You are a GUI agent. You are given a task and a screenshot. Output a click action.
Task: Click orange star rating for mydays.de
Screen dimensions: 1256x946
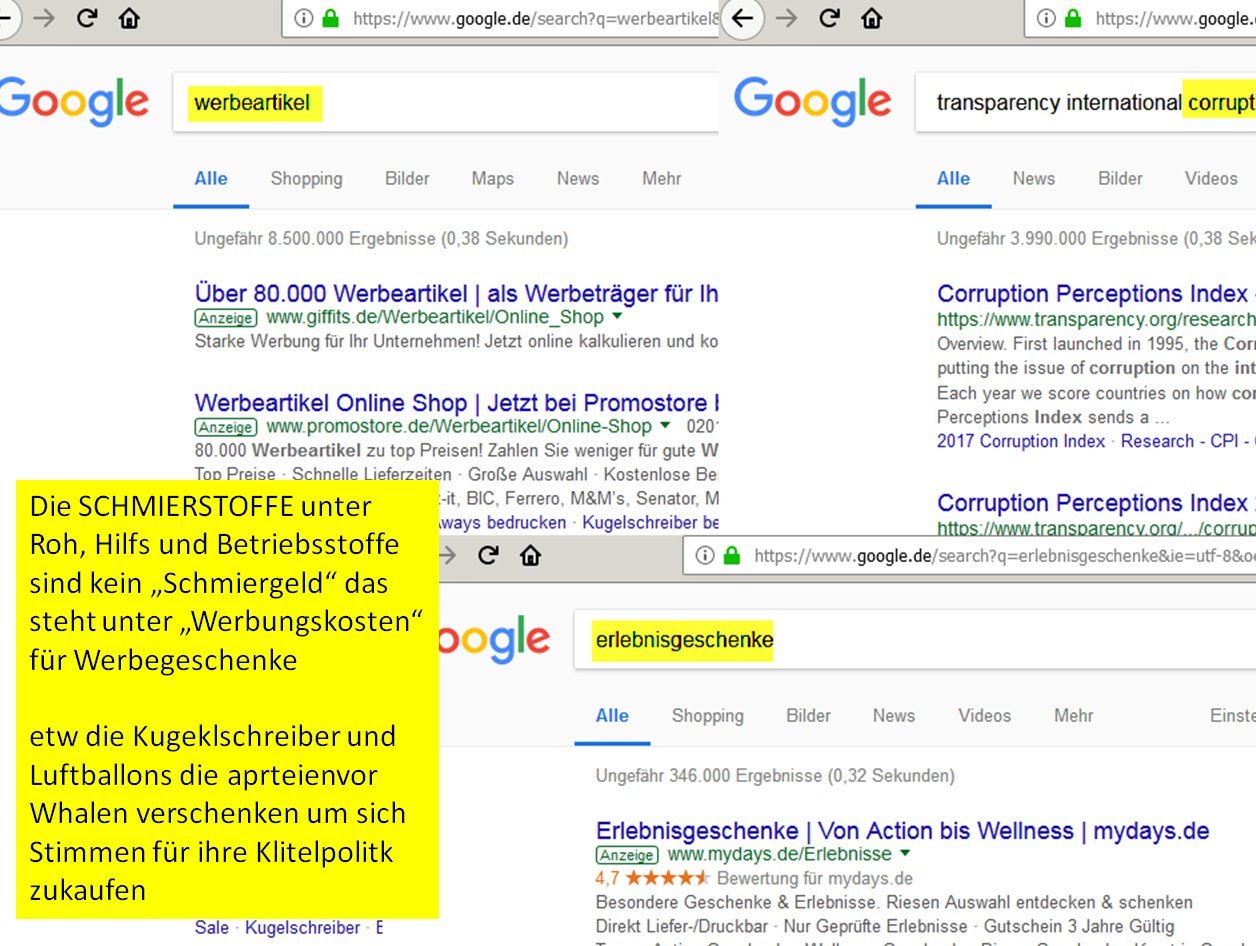(x=668, y=879)
